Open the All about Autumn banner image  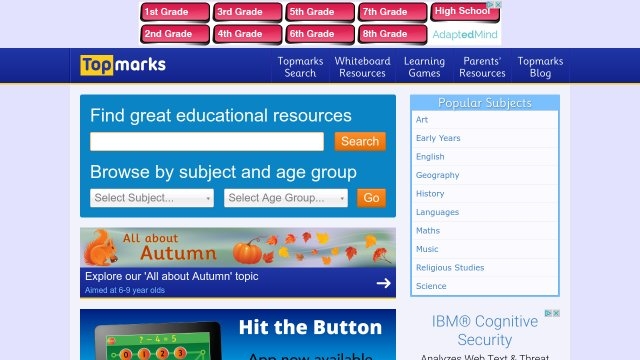click(x=238, y=247)
